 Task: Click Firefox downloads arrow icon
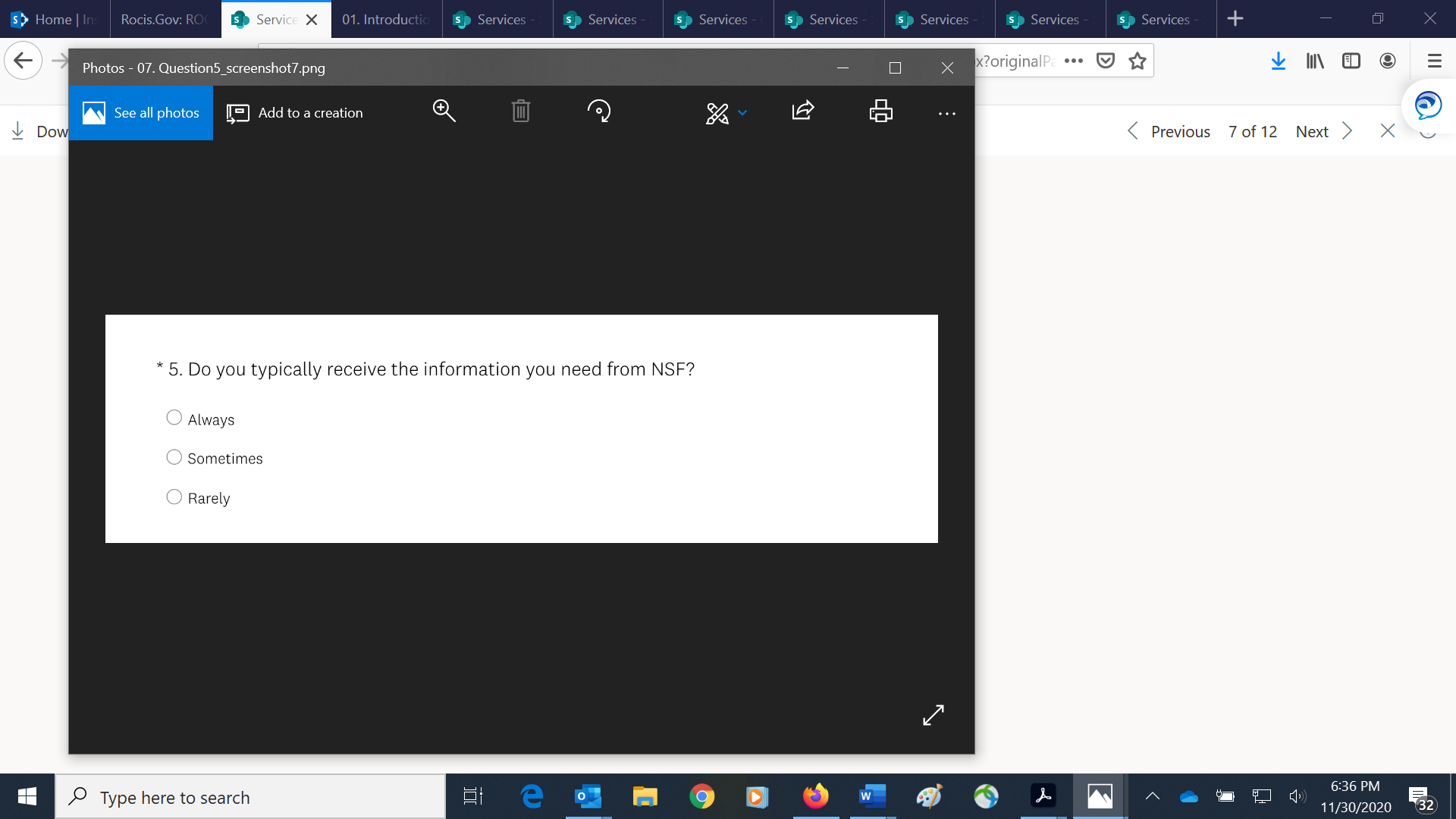point(1278,61)
